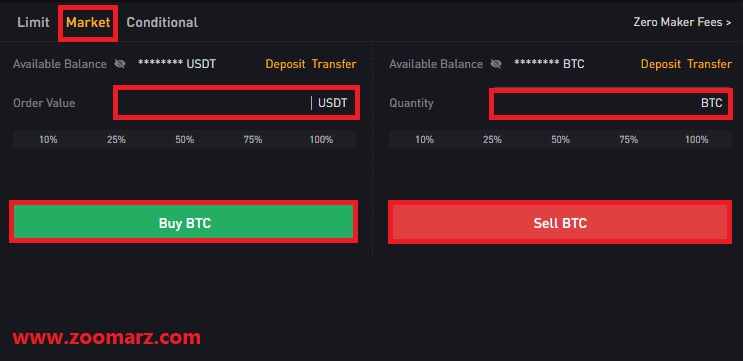Open the Conditional order tab
The image size is (744, 361).
click(x=162, y=22)
